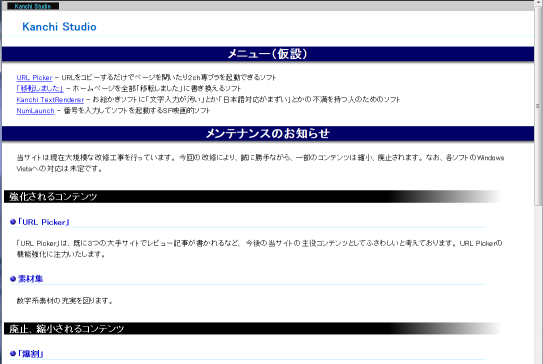Click the メンテナンスのお知らせ header bar
The width and height of the screenshot is (543, 364).
[x=268, y=134]
